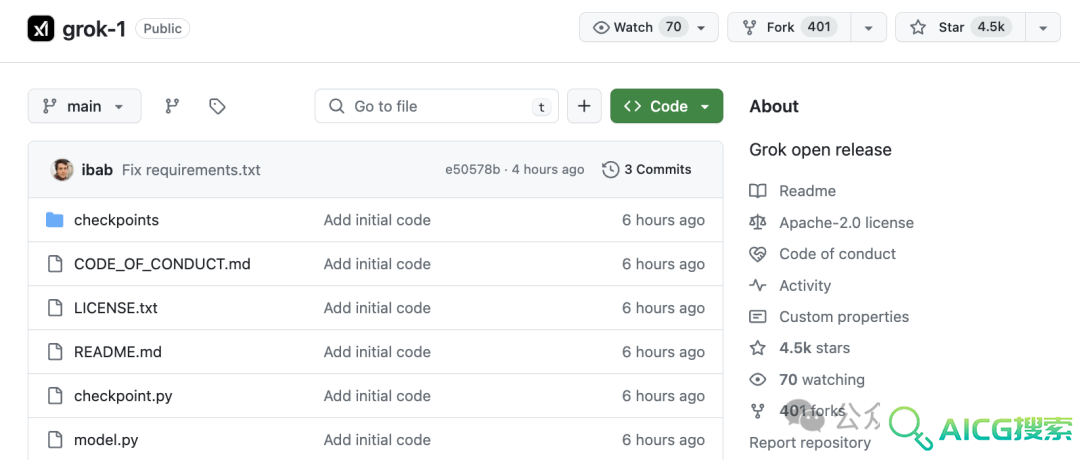Click the ibab user avatar
1080x460 pixels.
[63, 169]
